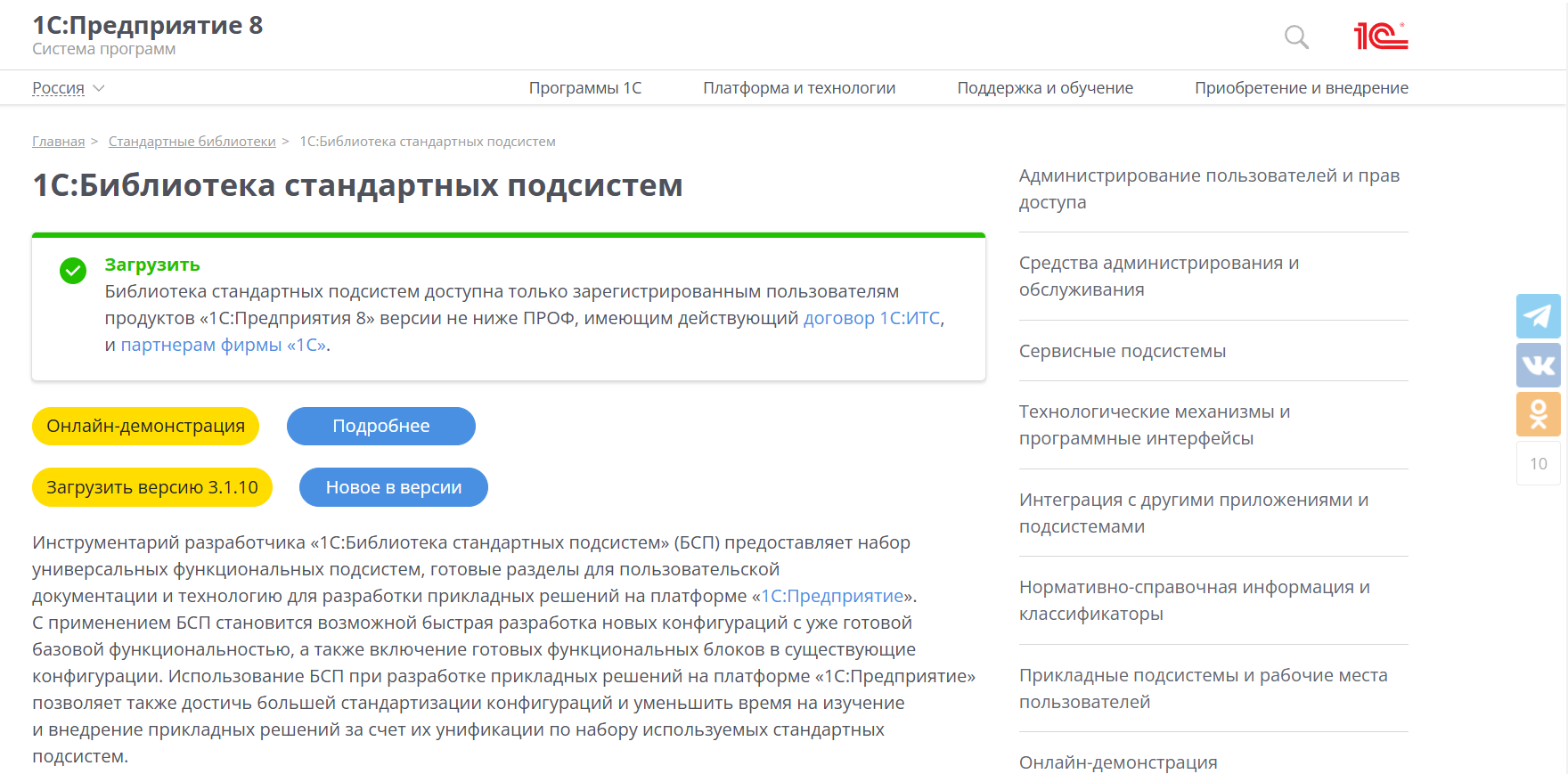The height and width of the screenshot is (774, 1568).
Task: Click the green Загрузить heading
Action: [x=152, y=265]
